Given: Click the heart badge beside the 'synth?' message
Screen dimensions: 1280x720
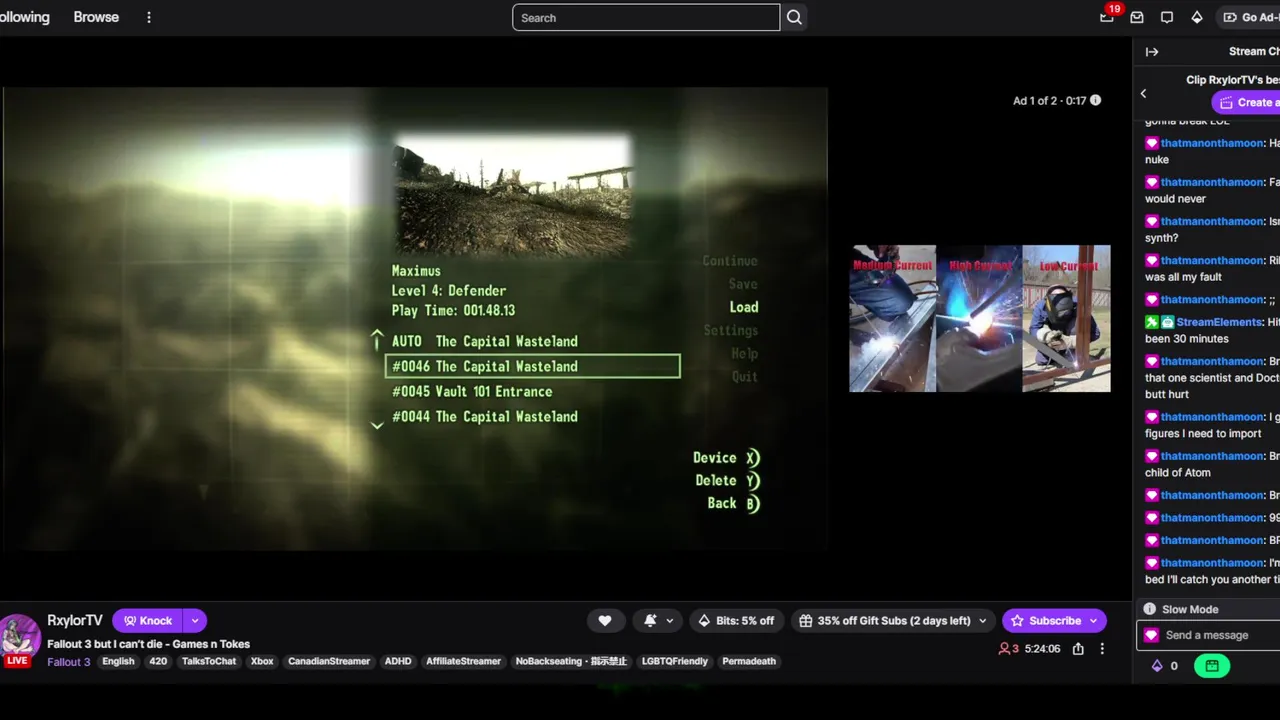Looking at the screenshot, I should (1152, 221).
